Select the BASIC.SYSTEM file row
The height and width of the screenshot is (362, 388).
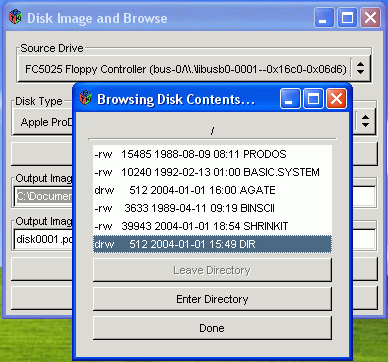click(212, 172)
